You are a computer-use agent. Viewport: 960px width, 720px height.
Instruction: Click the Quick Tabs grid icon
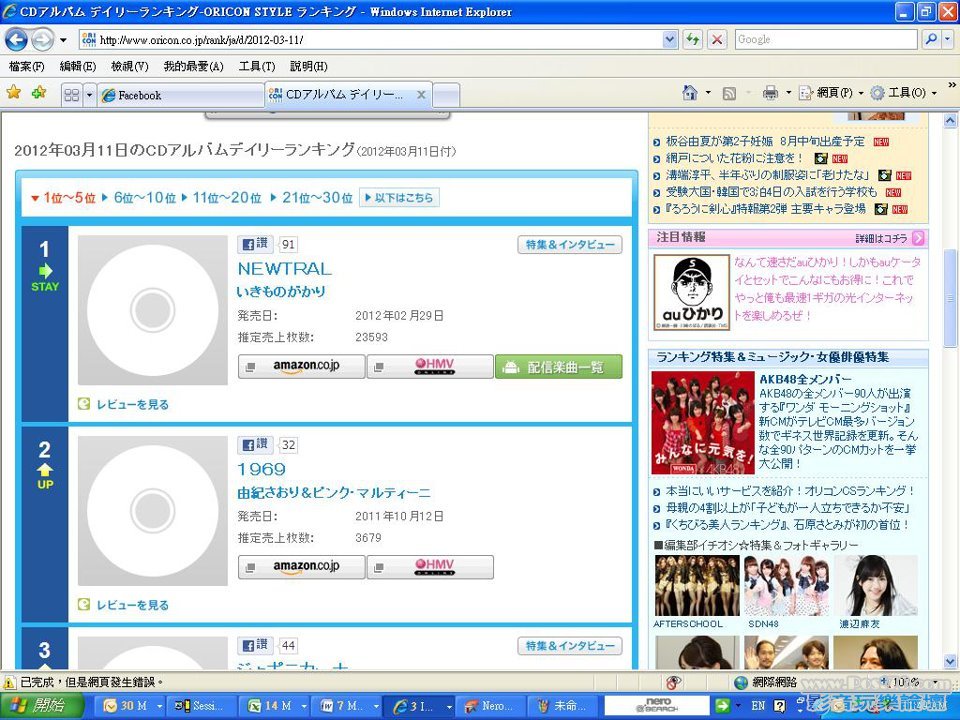coord(72,95)
